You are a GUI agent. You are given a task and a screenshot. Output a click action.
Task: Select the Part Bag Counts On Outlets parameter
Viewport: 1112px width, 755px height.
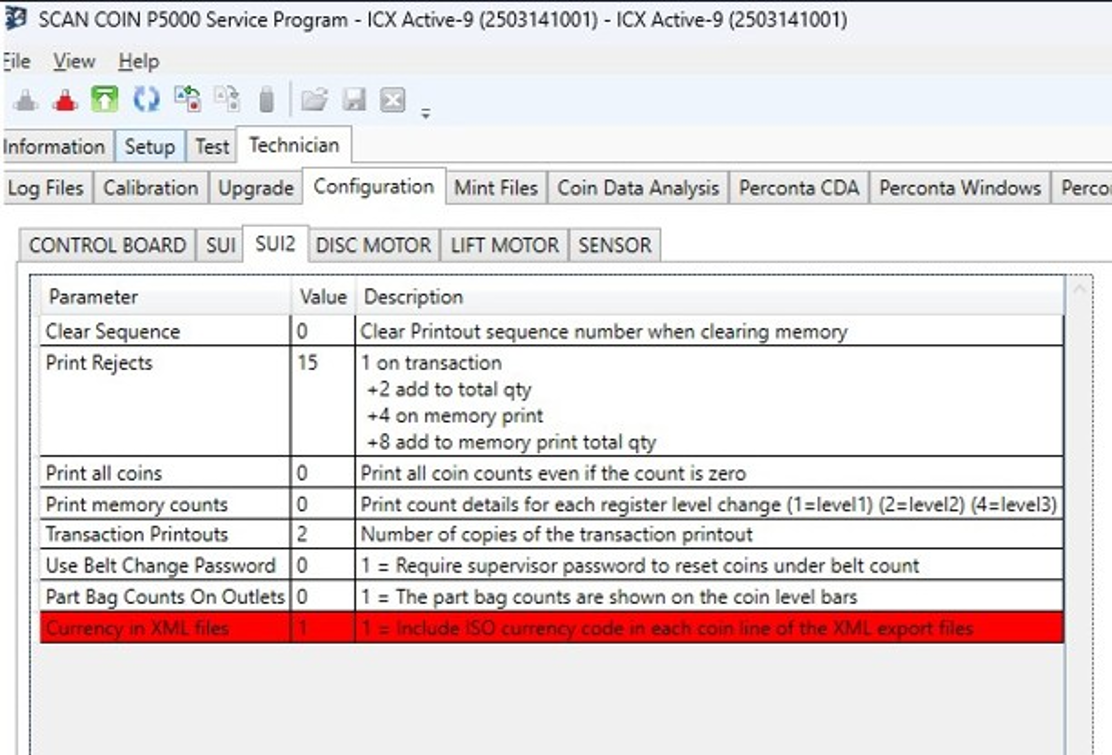tap(165, 597)
